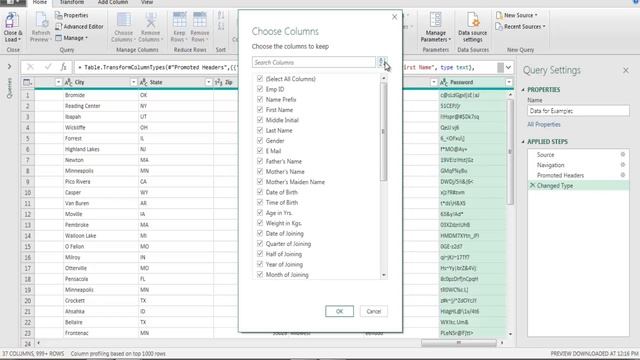Click the Search Columns input field
This screenshot has width=640, height=360.
pos(314,62)
